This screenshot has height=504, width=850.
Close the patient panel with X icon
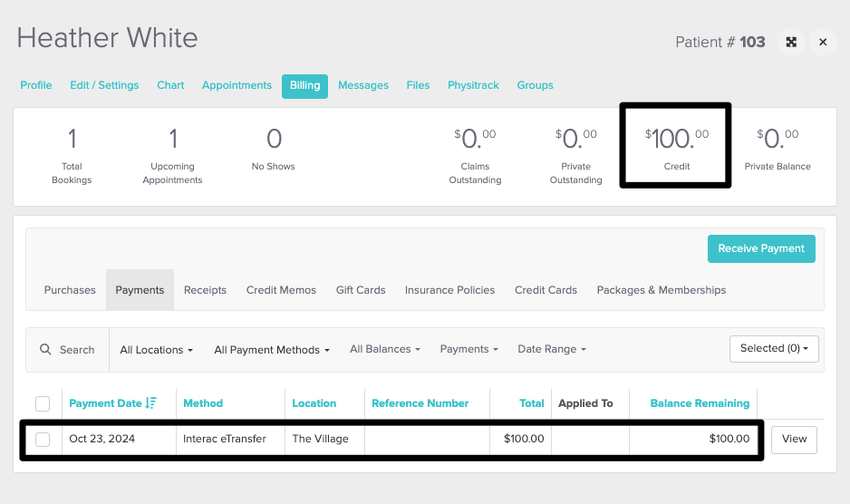point(823,42)
